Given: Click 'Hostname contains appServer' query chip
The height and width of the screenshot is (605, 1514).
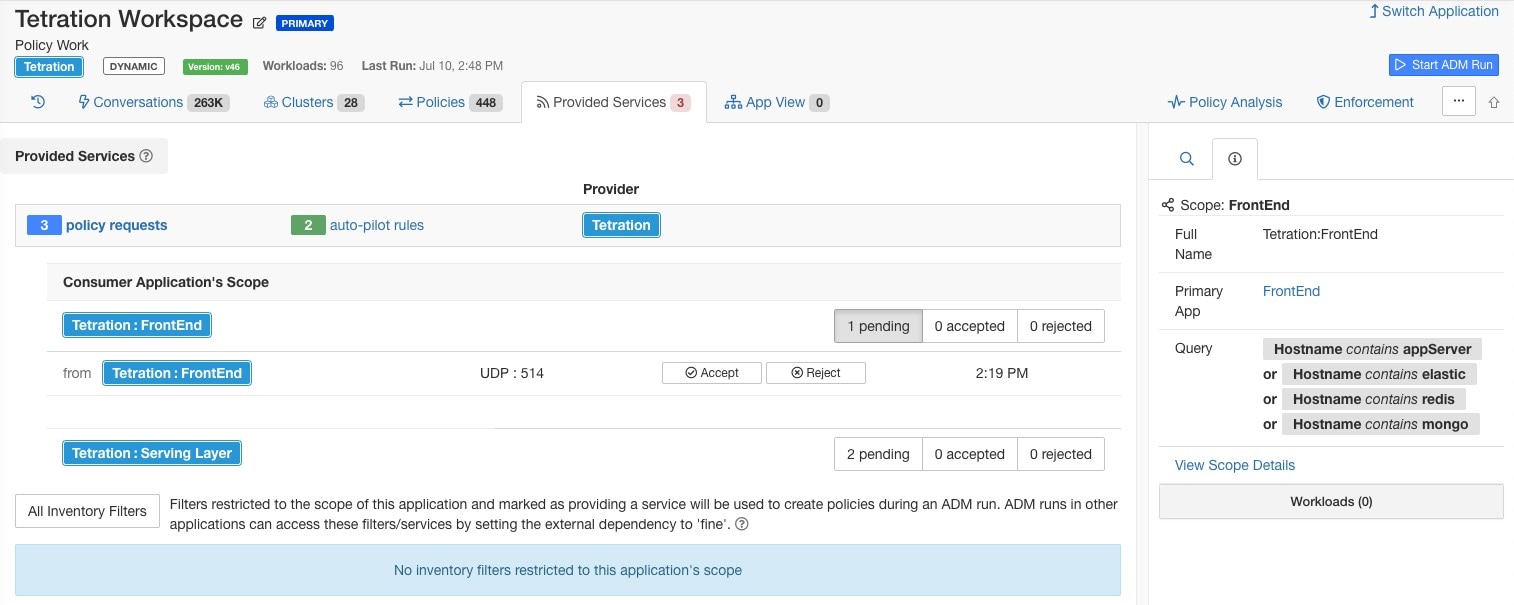Looking at the screenshot, I should (x=1372, y=349).
